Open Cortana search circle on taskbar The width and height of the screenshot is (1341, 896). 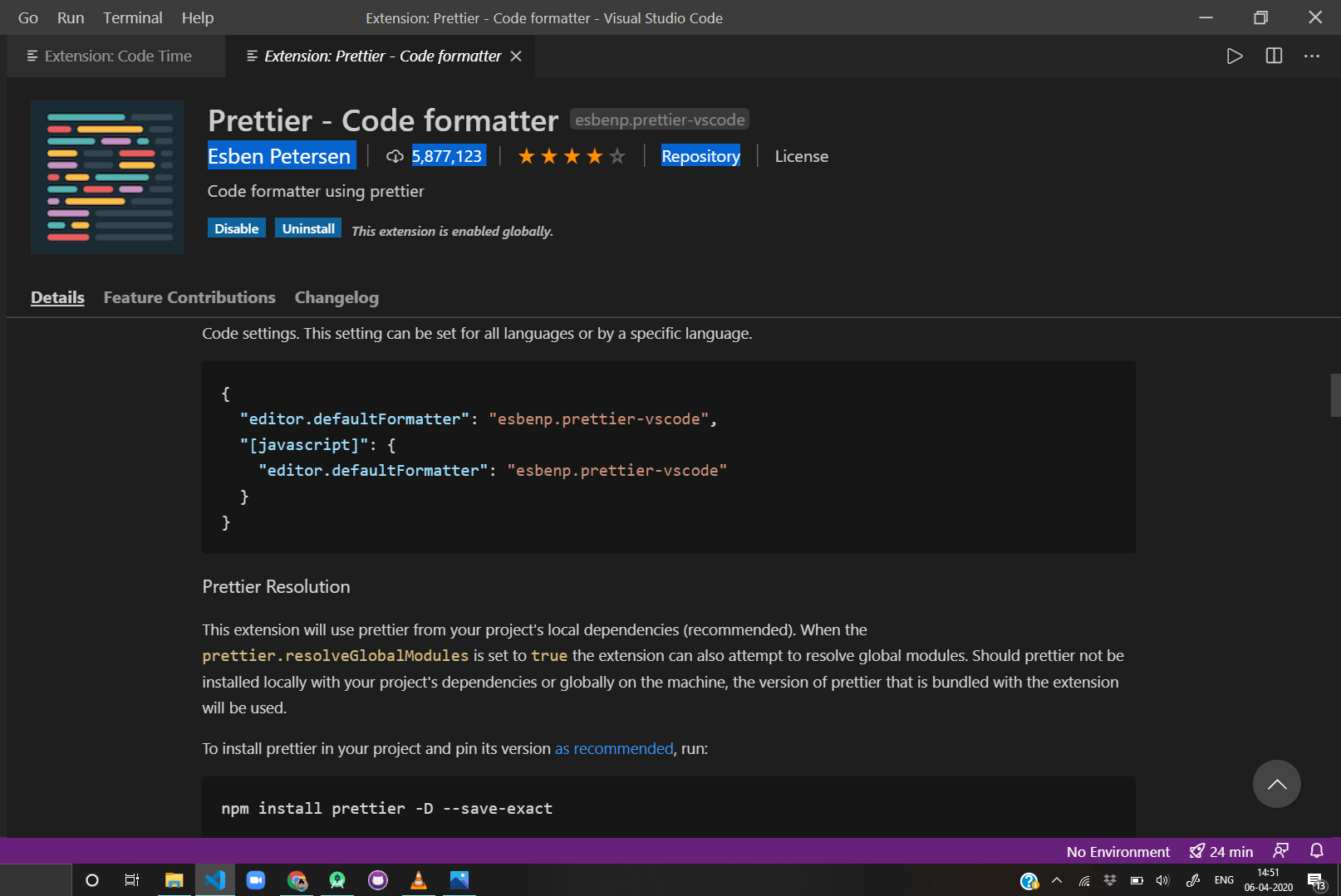coord(92,880)
